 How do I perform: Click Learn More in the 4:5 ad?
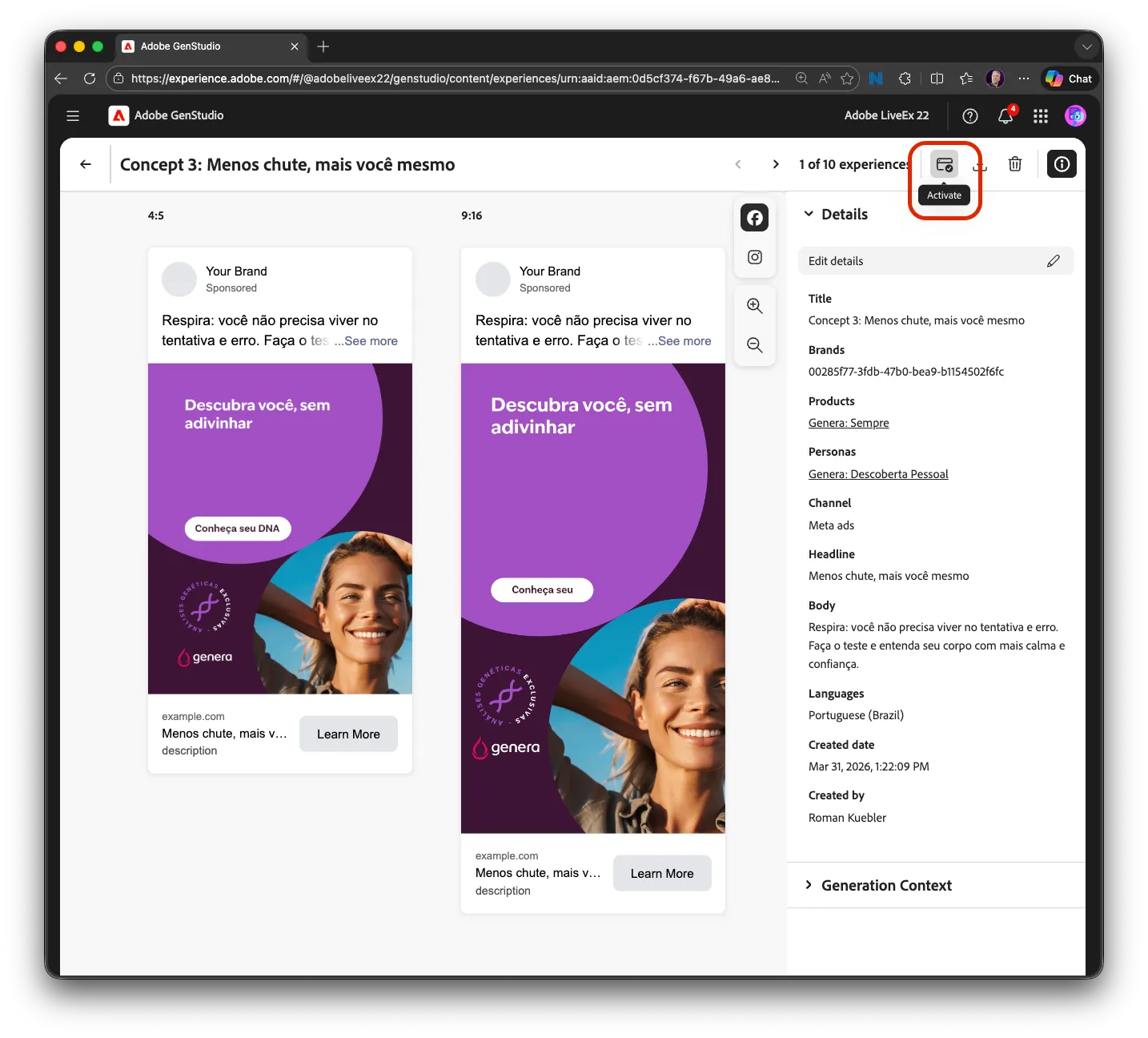[348, 734]
